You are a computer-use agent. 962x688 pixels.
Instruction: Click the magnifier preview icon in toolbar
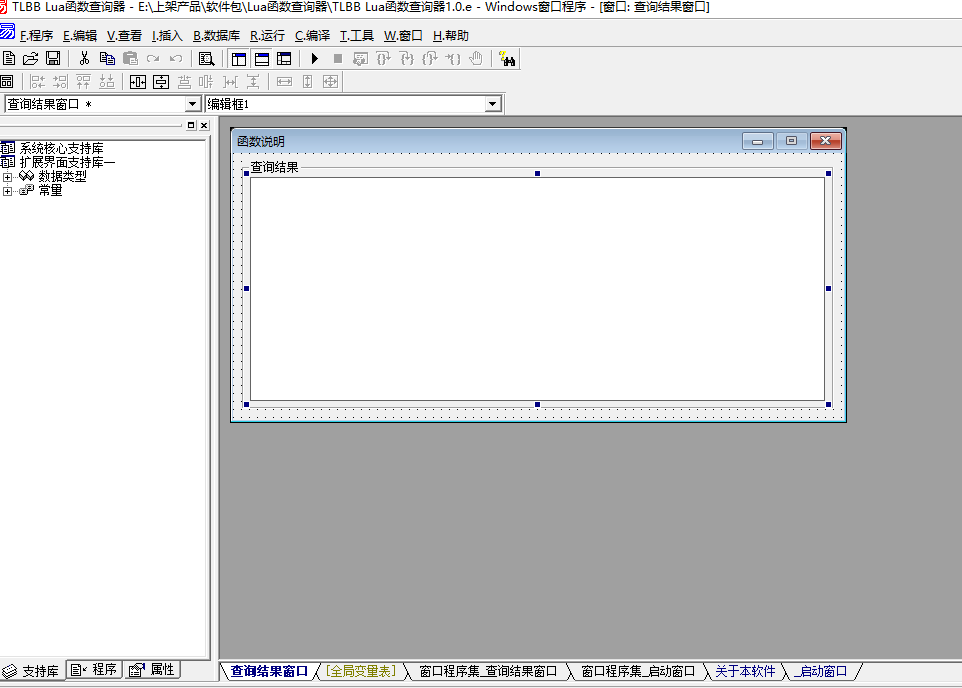(x=206, y=59)
